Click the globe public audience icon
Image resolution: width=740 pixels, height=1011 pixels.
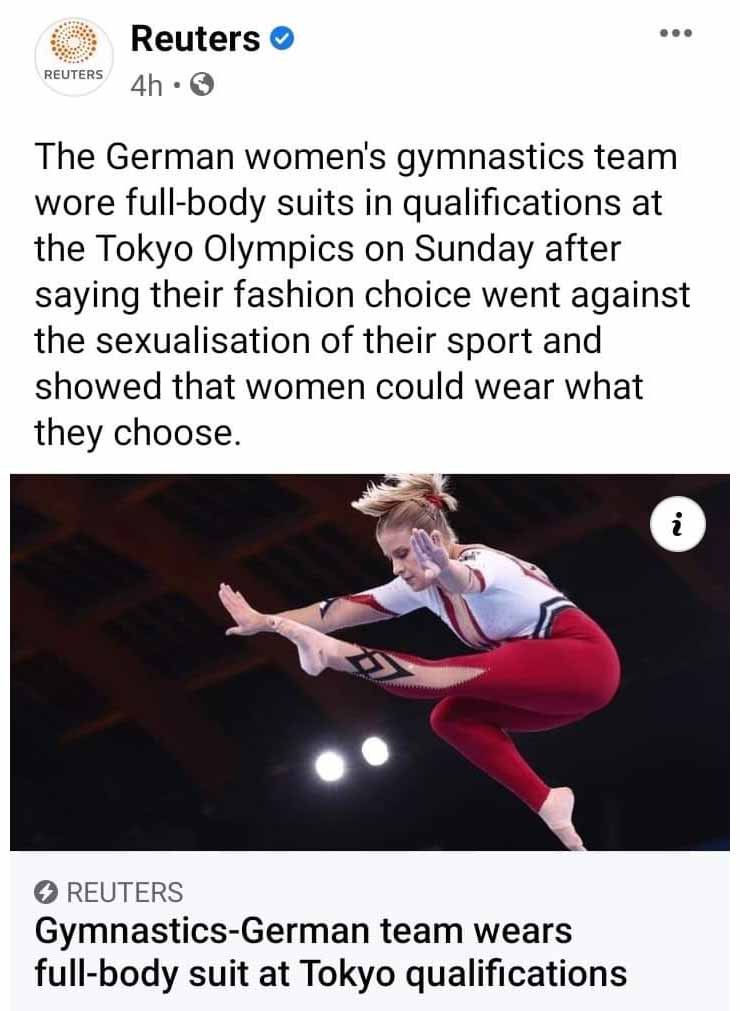pos(202,84)
